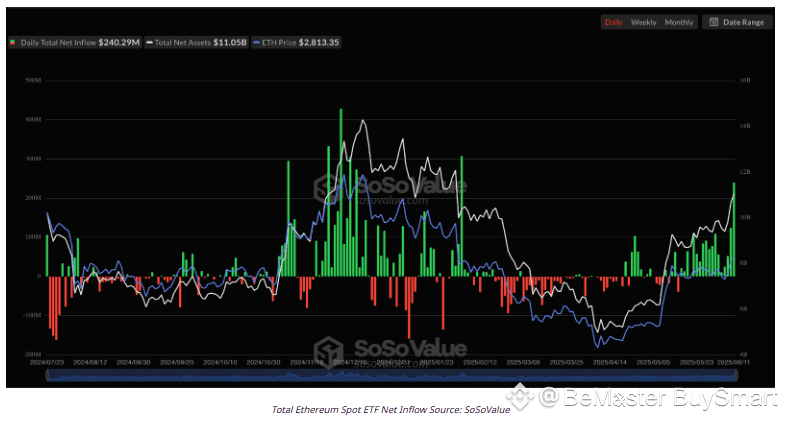Screen dimensions: 785x422
Task: Click the white Total Net Assets legend marker
Action: tap(149, 43)
